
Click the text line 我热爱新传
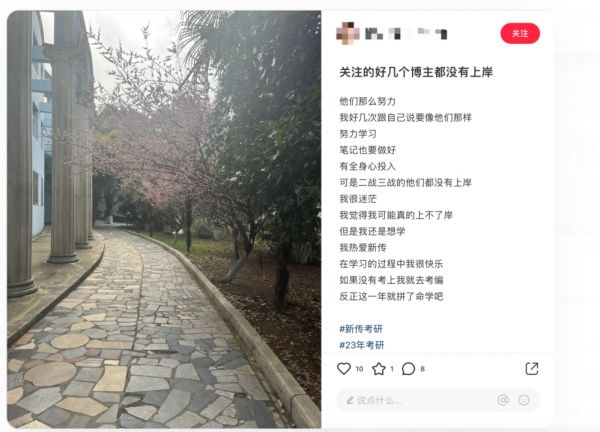363,248
